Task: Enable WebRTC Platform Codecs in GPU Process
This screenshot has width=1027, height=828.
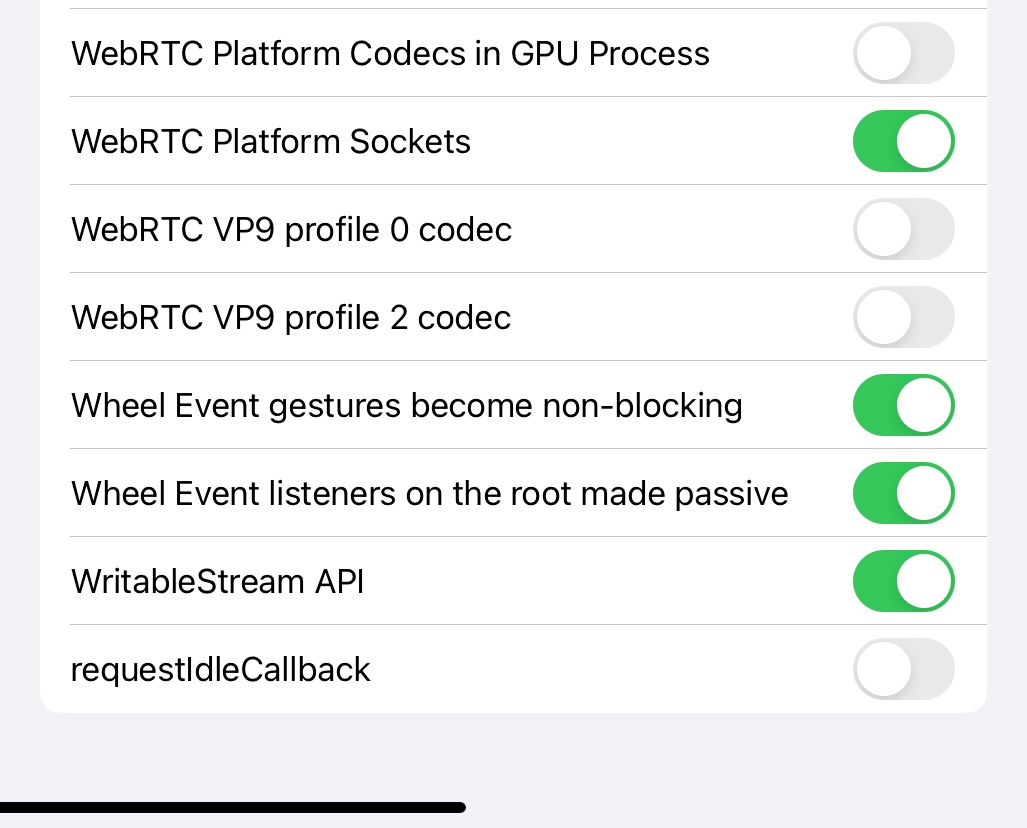Action: [x=903, y=53]
